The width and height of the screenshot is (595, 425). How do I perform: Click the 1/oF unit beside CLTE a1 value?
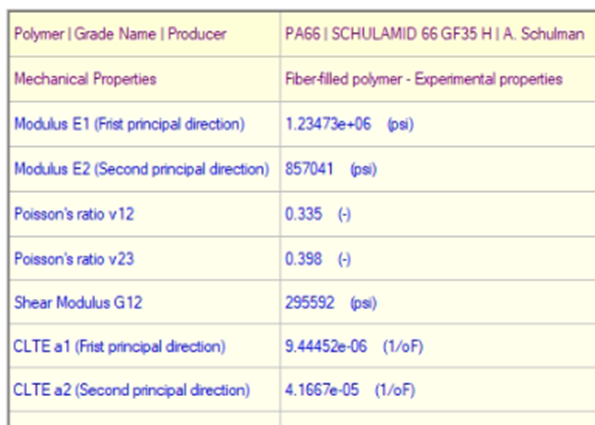click(x=403, y=346)
